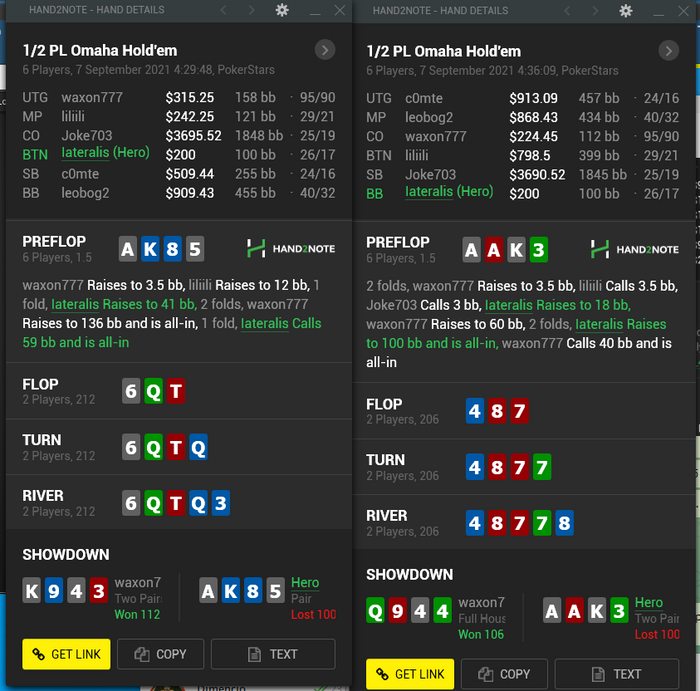Select waxon777 on UTG row in left window
Screen dimensions: 700x691
coord(92,97)
